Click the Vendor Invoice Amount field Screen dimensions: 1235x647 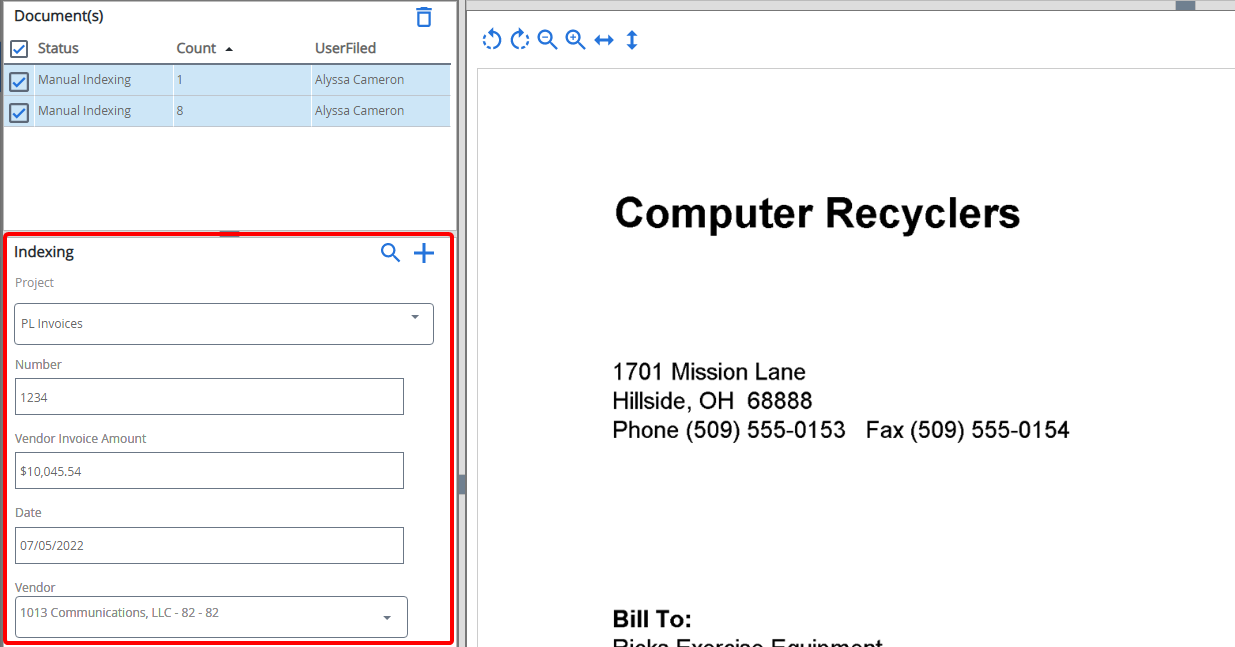tap(210, 471)
